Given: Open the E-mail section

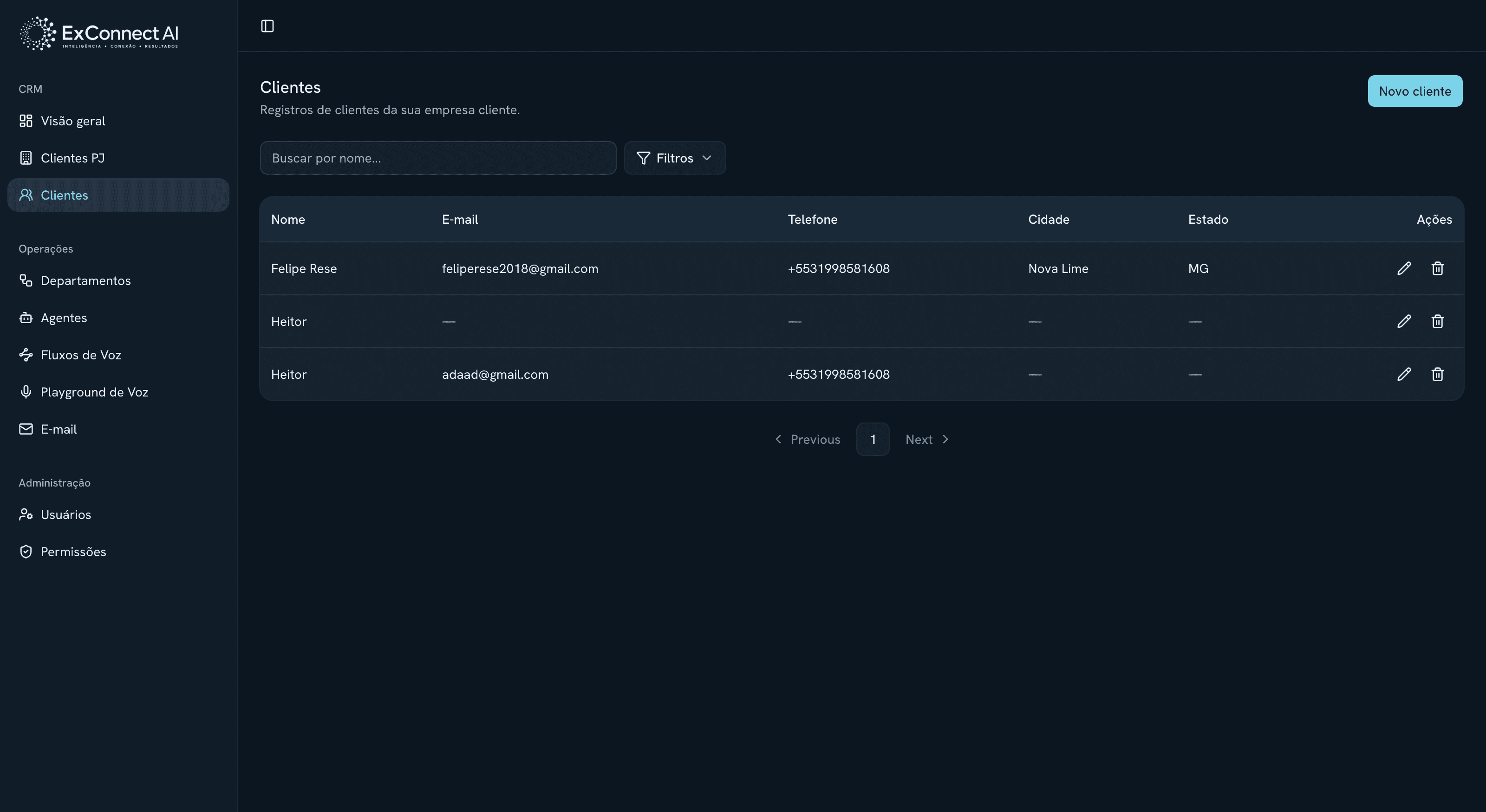Looking at the screenshot, I should (x=118, y=429).
